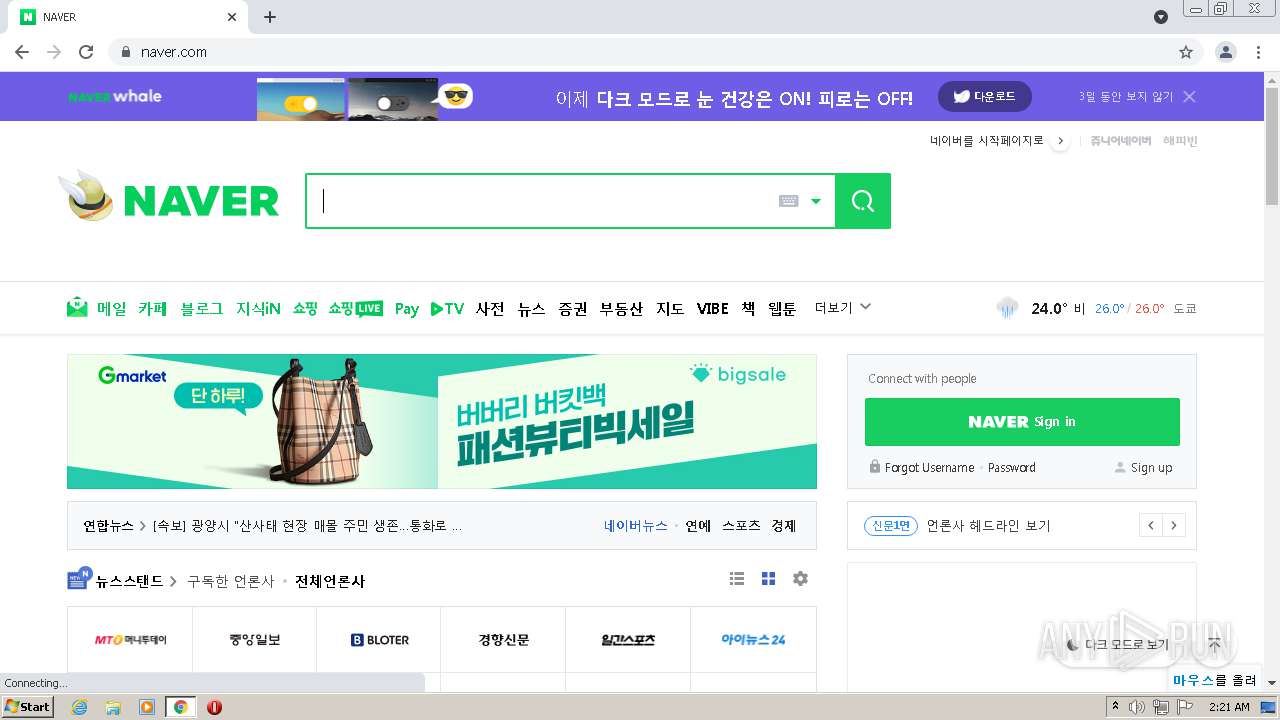Open the 쇼핑LIVE menu item
This screenshot has width=1280, height=720.
click(x=356, y=309)
